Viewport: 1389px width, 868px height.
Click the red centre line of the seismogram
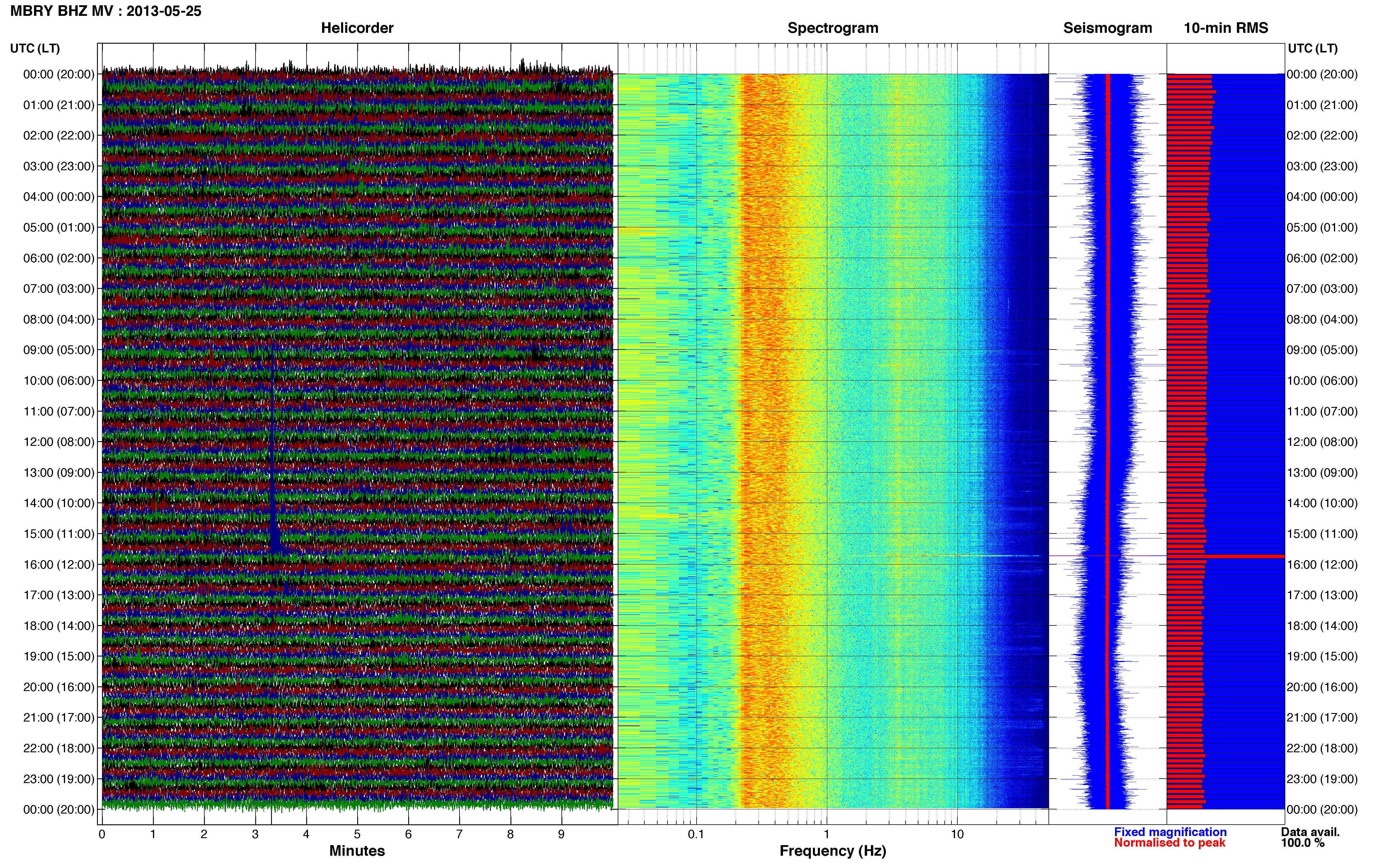[1108, 441]
